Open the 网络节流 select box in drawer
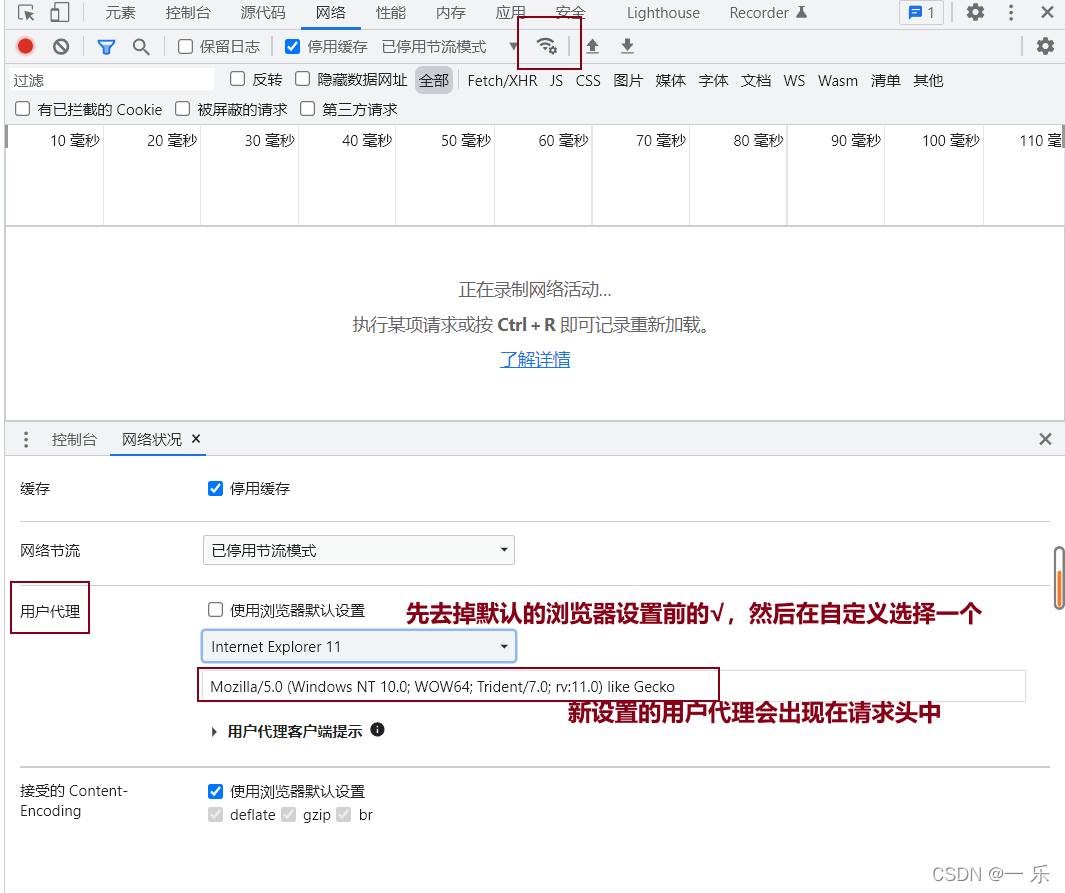The width and height of the screenshot is (1065, 893). 359,550
